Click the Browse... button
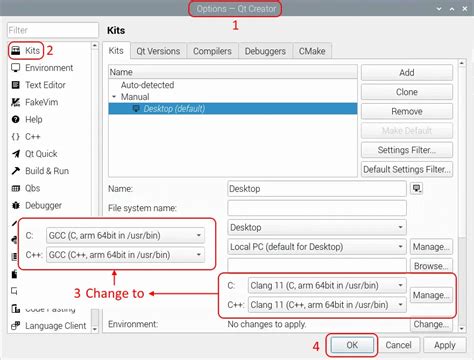This screenshot has width=474, height=360. [x=431, y=266]
